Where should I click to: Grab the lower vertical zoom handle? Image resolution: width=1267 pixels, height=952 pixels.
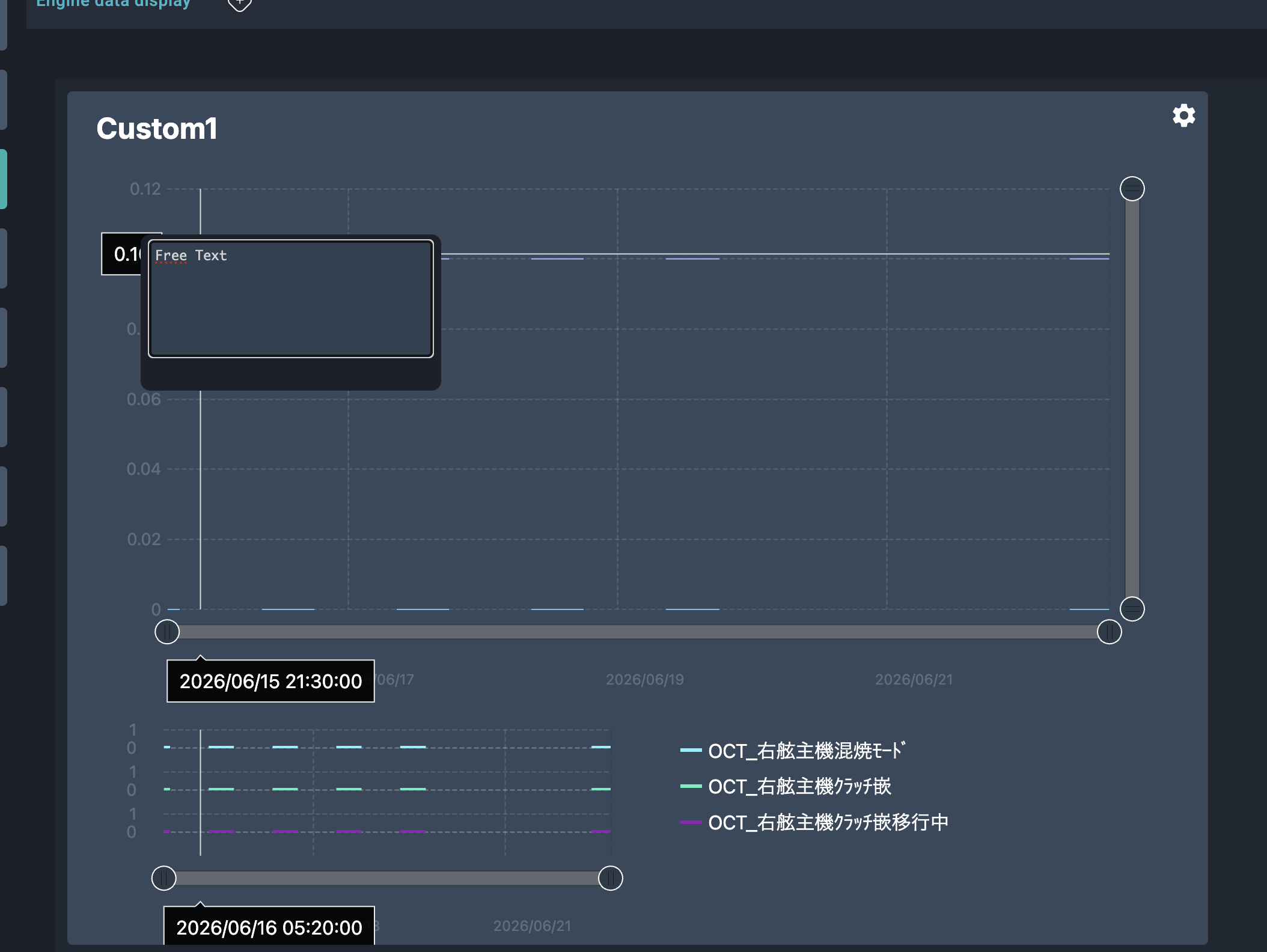click(1132, 609)
